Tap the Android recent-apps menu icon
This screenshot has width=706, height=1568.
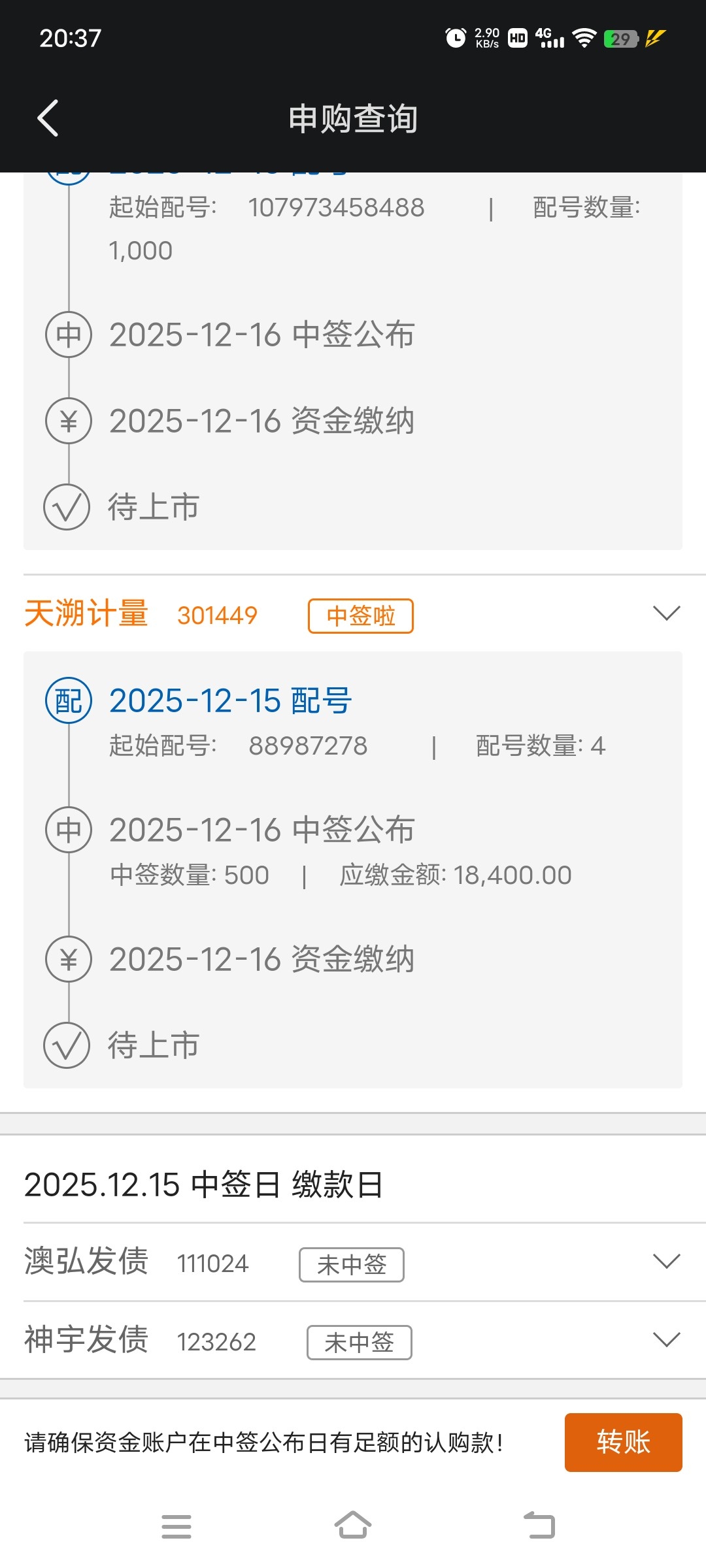click(176, 1526)
